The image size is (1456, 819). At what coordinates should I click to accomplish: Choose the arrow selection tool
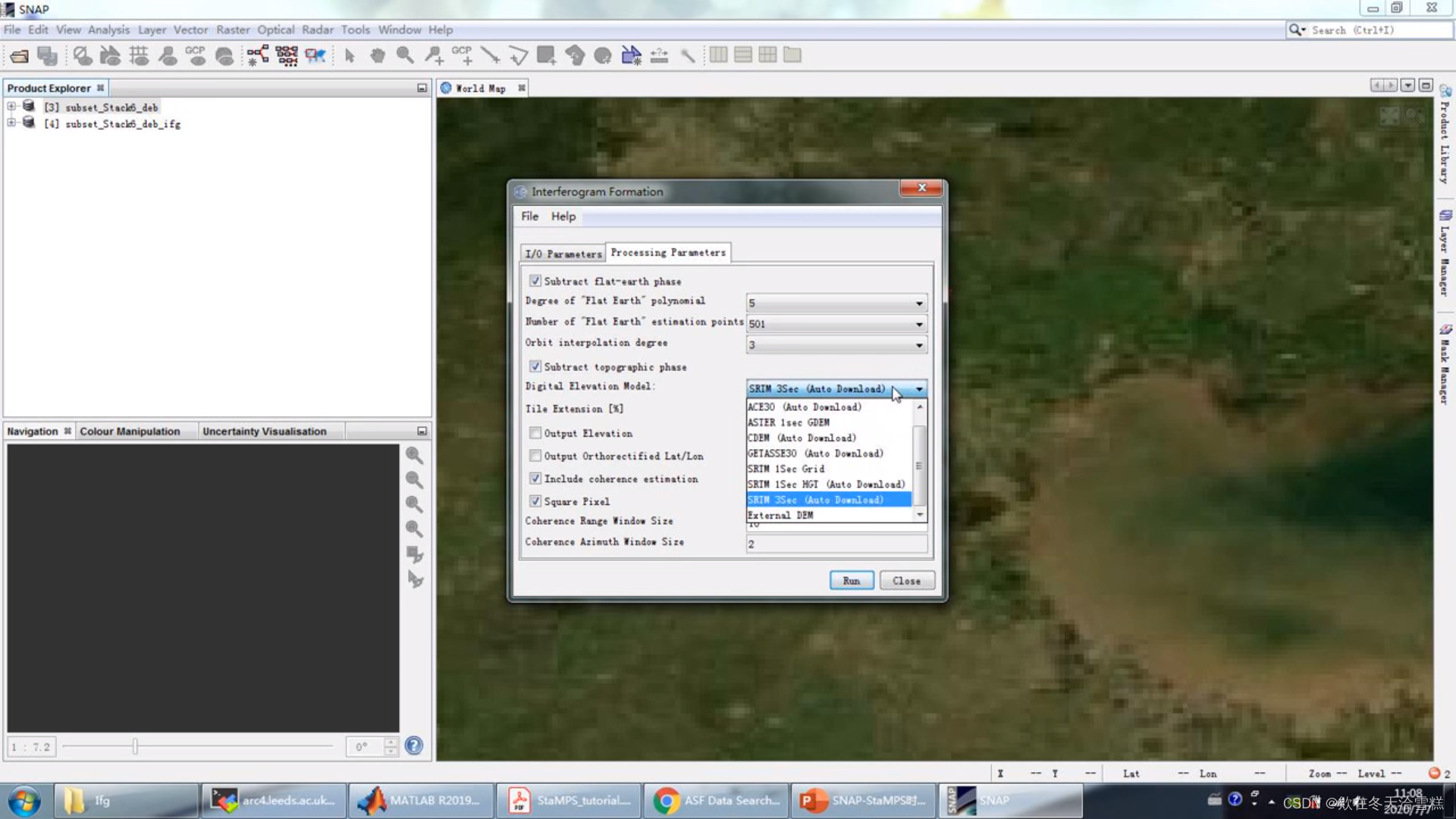(x=350, y=55)
